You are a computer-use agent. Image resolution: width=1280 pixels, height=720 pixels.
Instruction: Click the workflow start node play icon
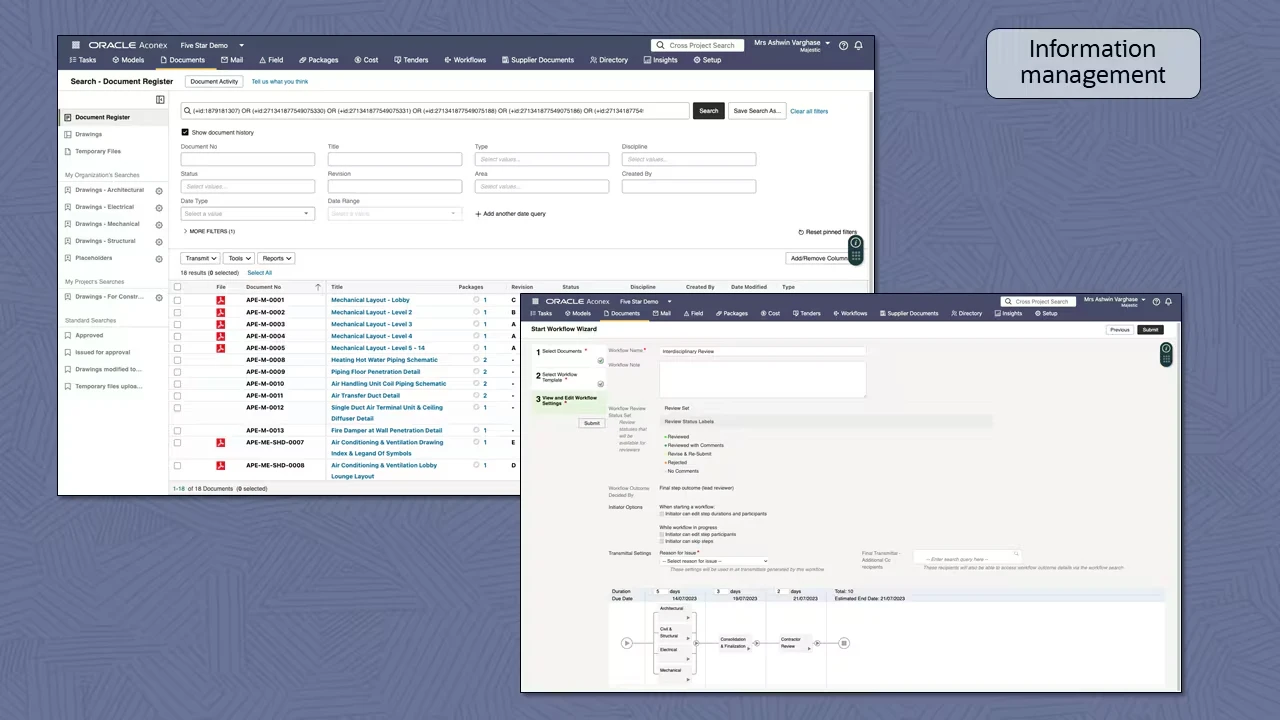pos(627,643)
